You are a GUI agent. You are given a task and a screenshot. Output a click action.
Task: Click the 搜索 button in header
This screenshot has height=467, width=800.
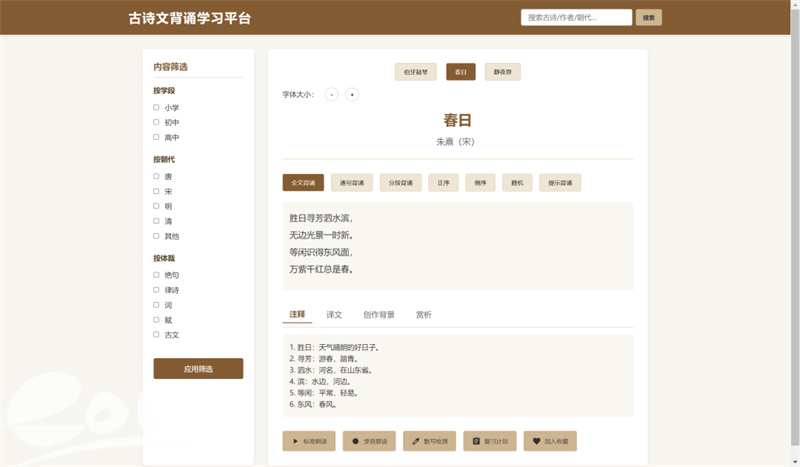point(649,17)
